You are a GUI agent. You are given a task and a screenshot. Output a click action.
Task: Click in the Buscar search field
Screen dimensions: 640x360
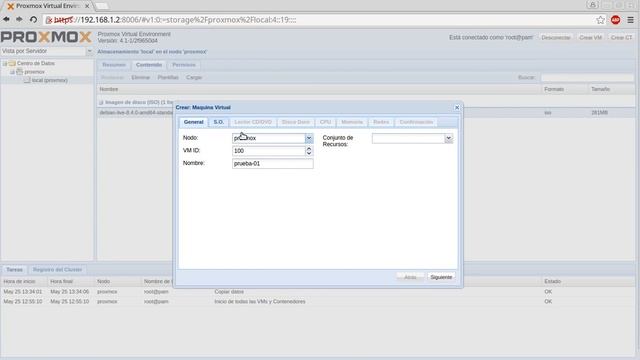click(587, 77)
